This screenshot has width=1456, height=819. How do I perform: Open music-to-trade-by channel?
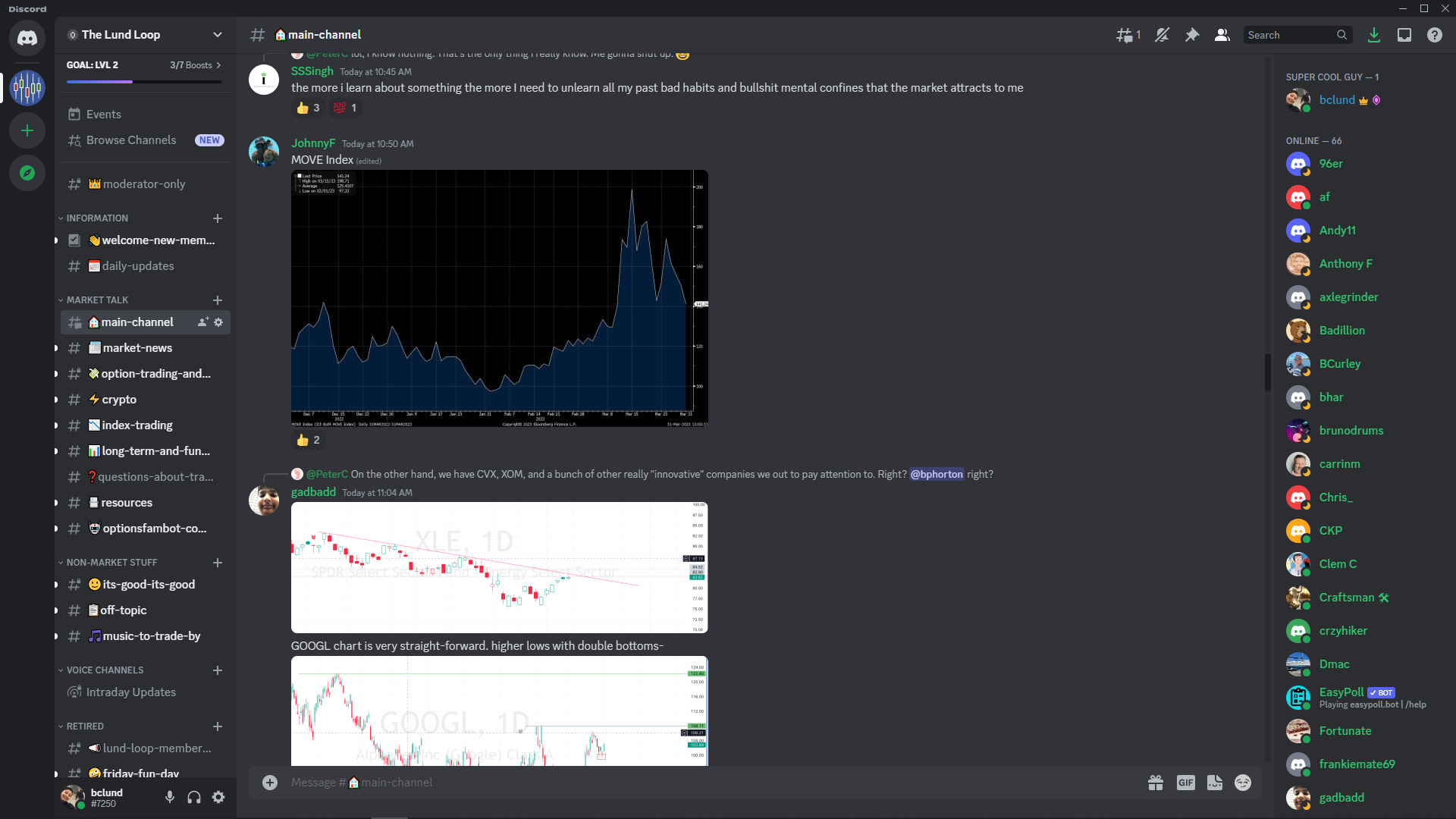146,636
